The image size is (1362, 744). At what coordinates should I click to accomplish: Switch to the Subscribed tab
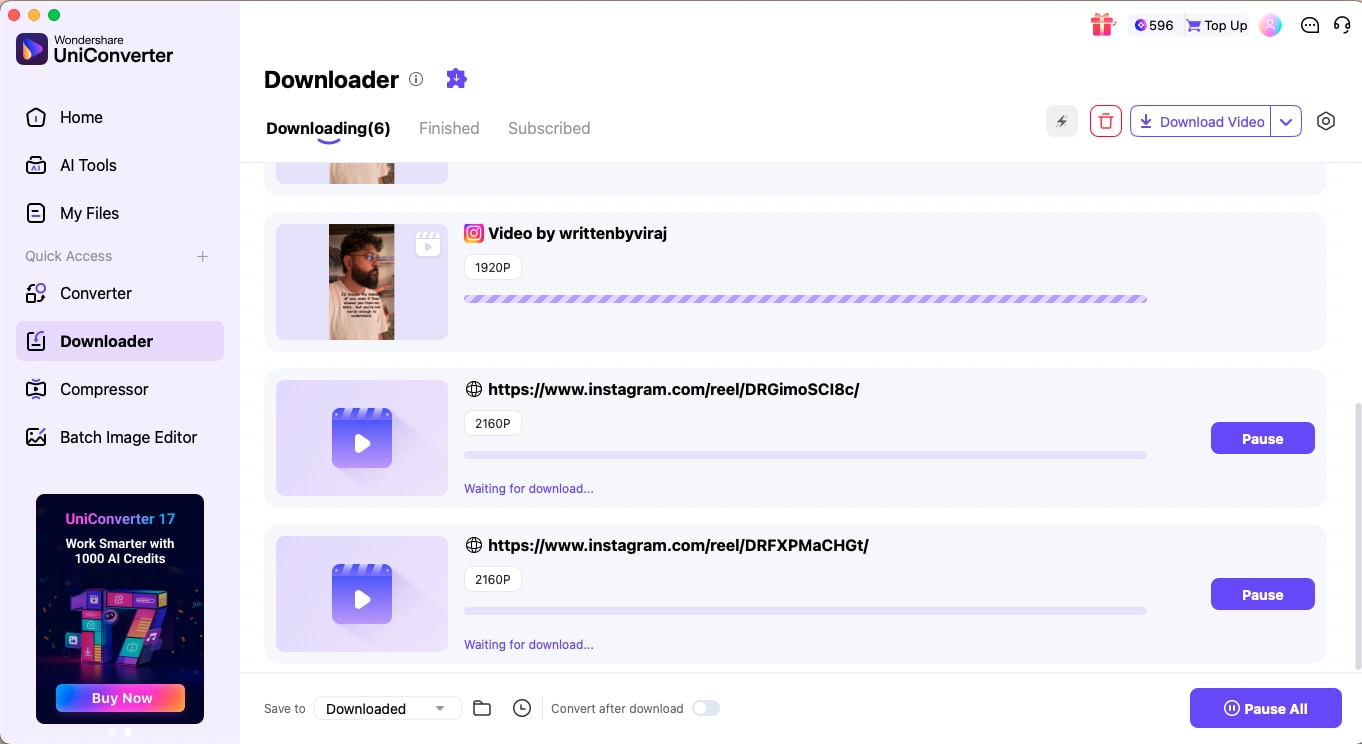click(548, 128)
